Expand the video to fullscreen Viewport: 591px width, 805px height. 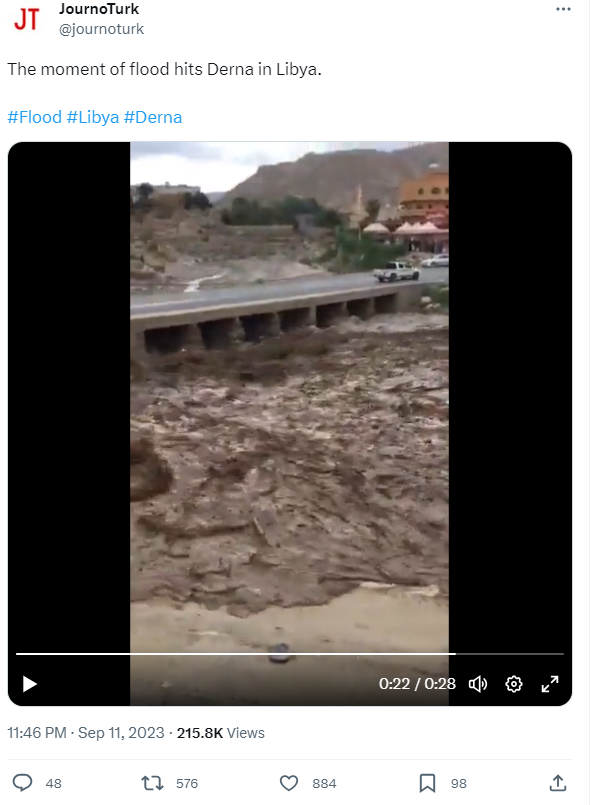tap(549, 684)
